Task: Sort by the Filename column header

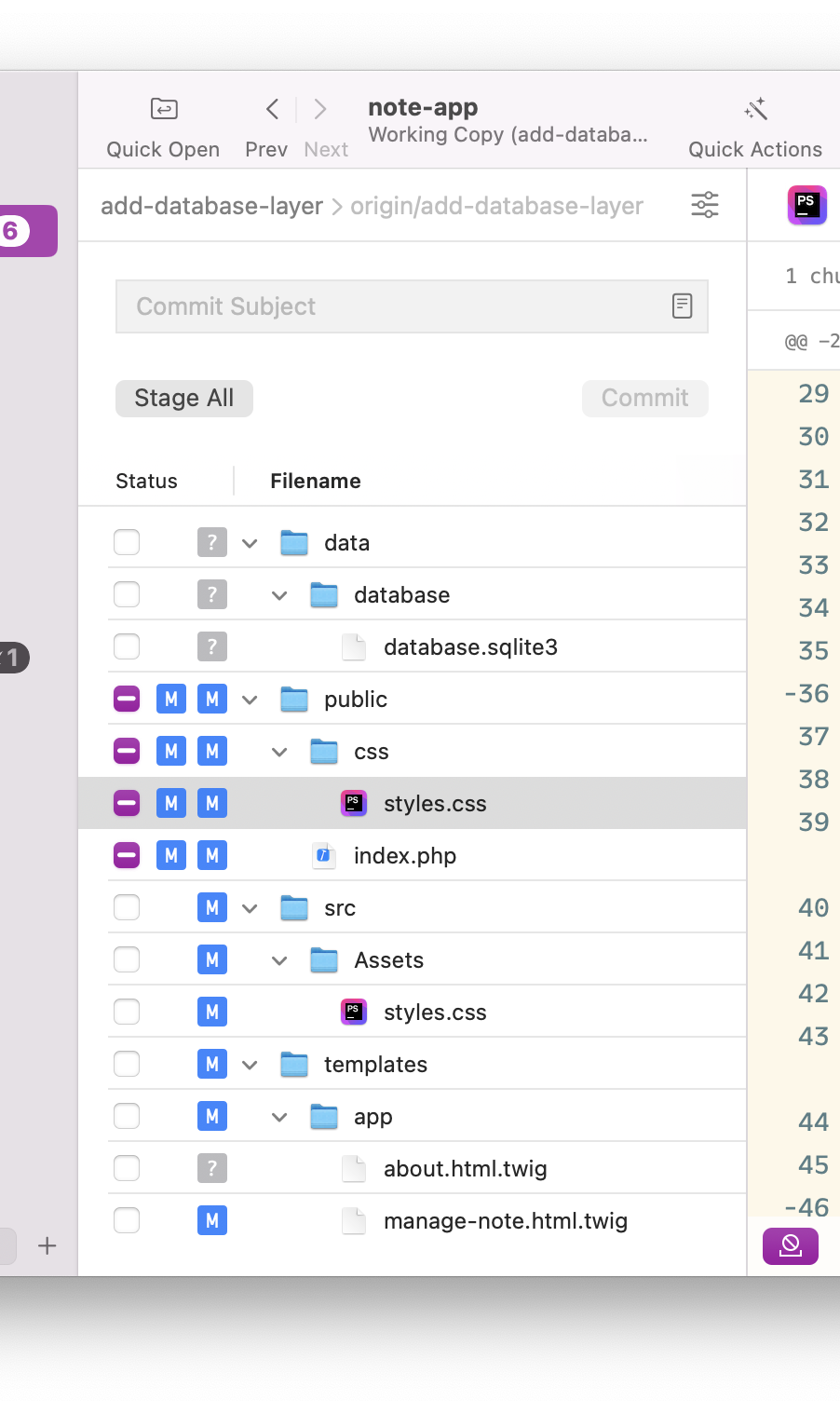Action: 316,481
